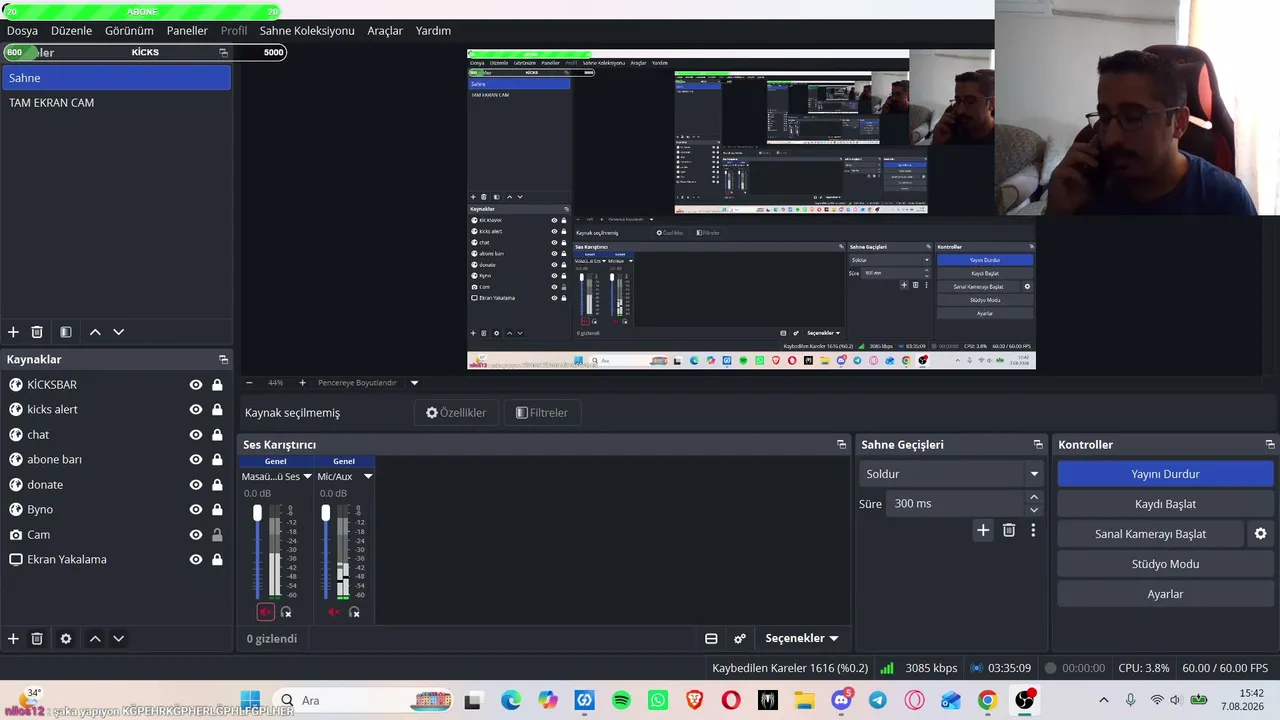The height and width of the screenshot is (720, 1280).
Task: Open advanced audio properties gears icon
Action: click(740, 638)
